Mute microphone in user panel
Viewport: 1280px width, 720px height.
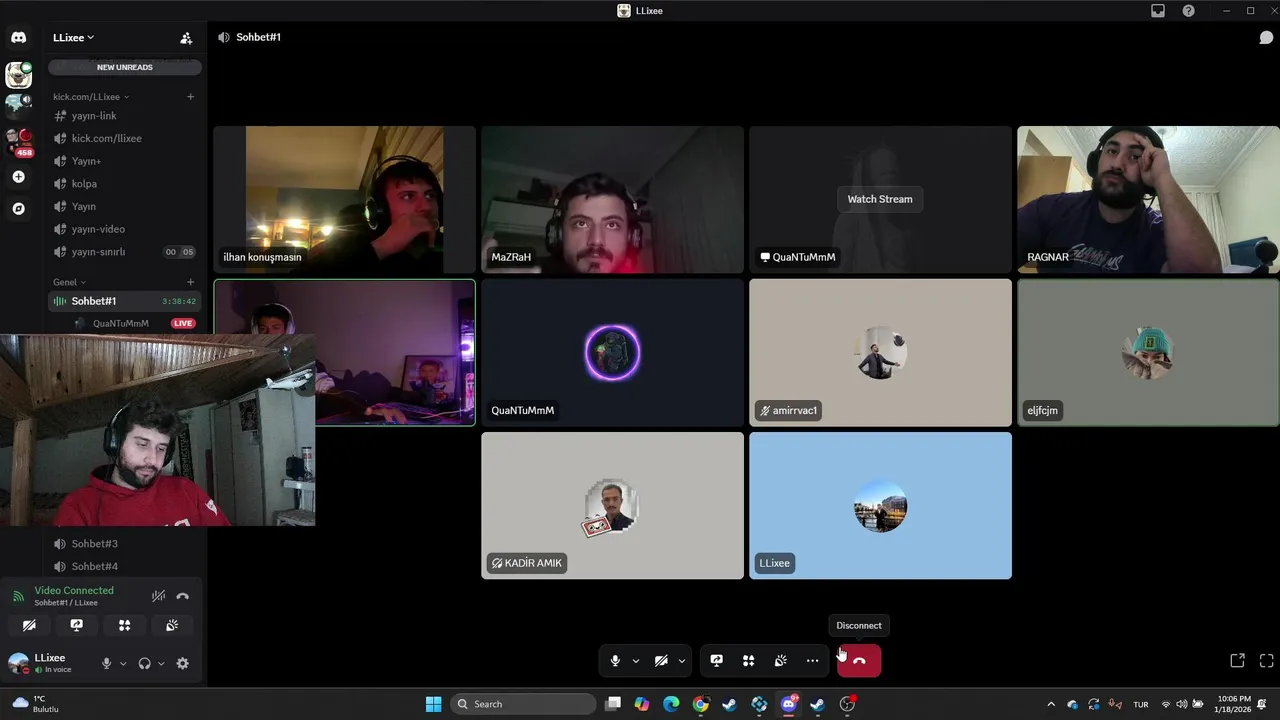tap(106, 663)
